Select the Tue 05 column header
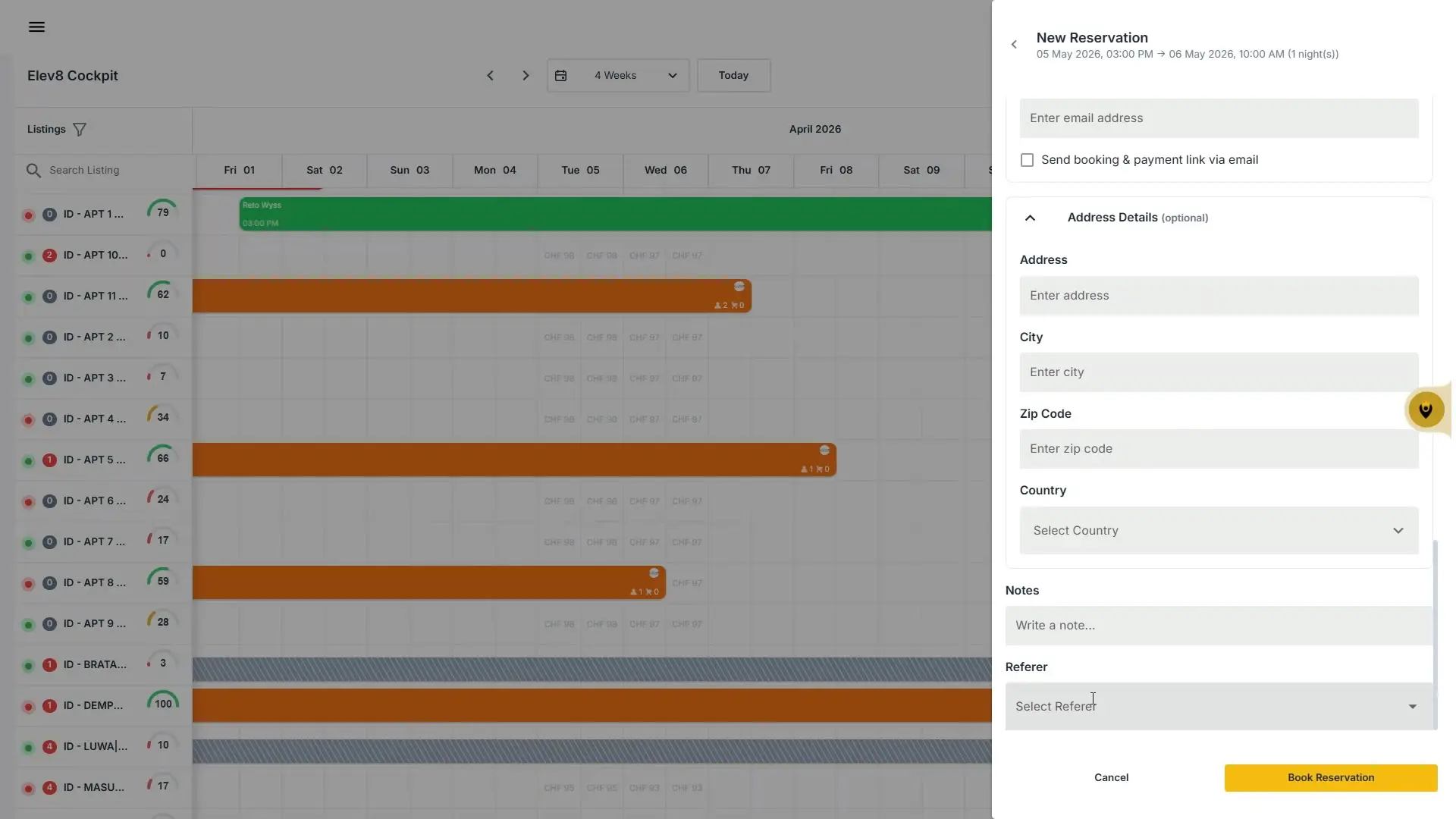The height and width of the screenshot is (819, 1456). tap(580, 171)
